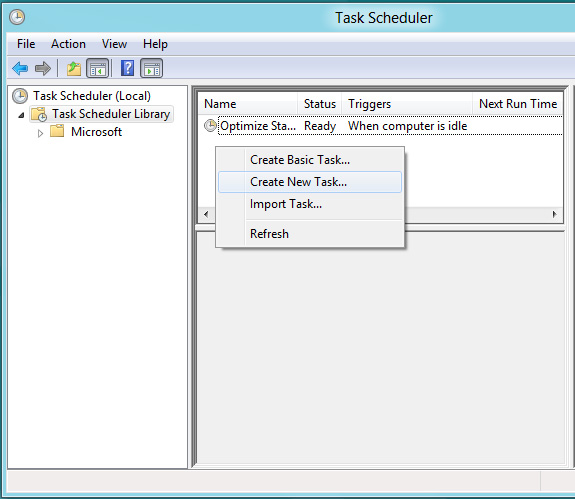Select Task Scheduler (Local) root node

coord(92,96)
